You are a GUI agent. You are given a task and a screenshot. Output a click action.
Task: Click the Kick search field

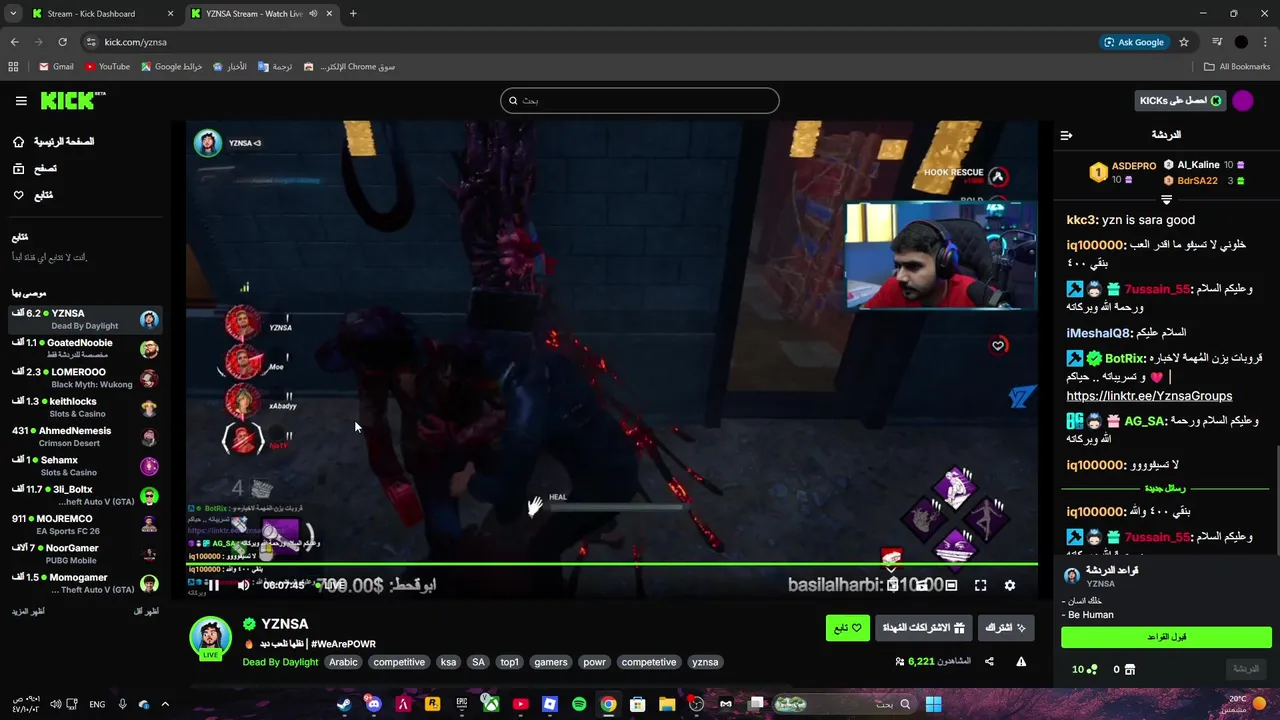click(x=640, y=100)
